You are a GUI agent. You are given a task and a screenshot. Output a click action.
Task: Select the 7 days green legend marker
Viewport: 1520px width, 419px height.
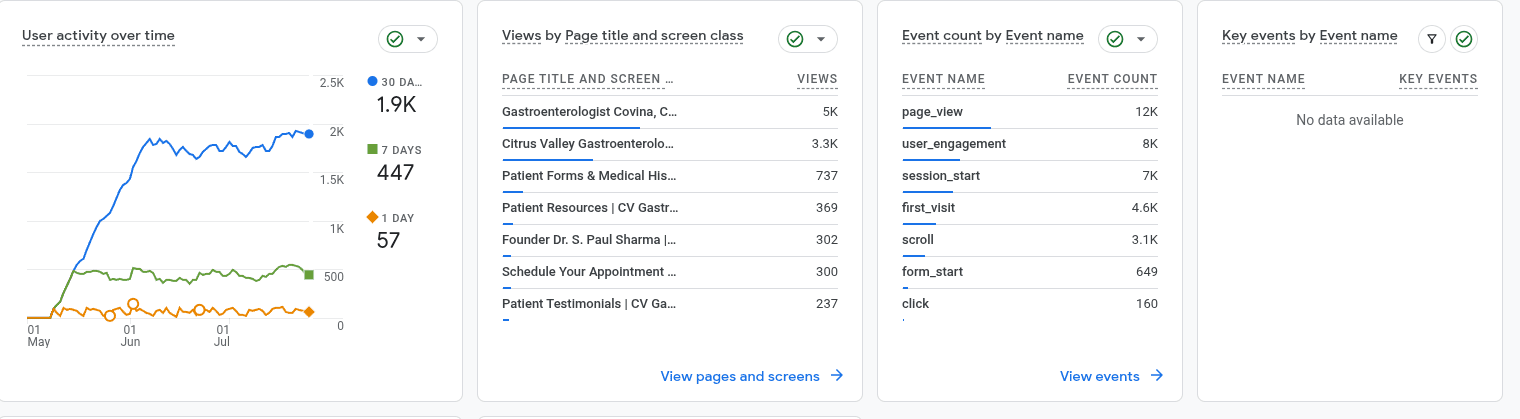coord(373,149)
